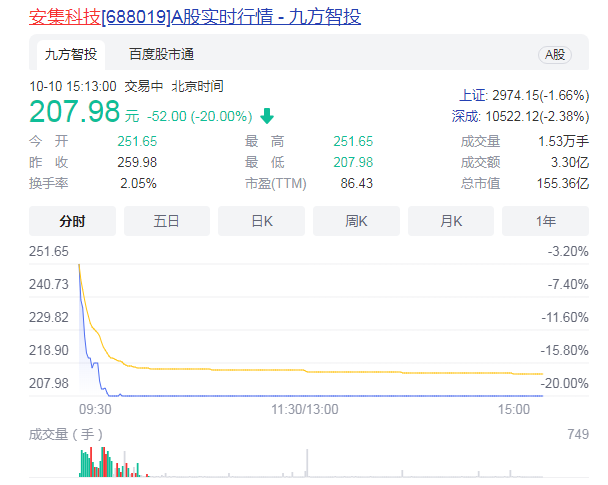Screen dimensions: 608x485
Task: Switch to the 九方智投 tab
Action: coord(70,54)
